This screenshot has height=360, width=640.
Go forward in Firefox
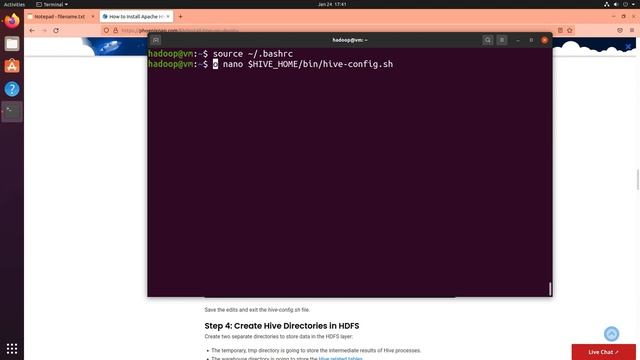point(44,31)
